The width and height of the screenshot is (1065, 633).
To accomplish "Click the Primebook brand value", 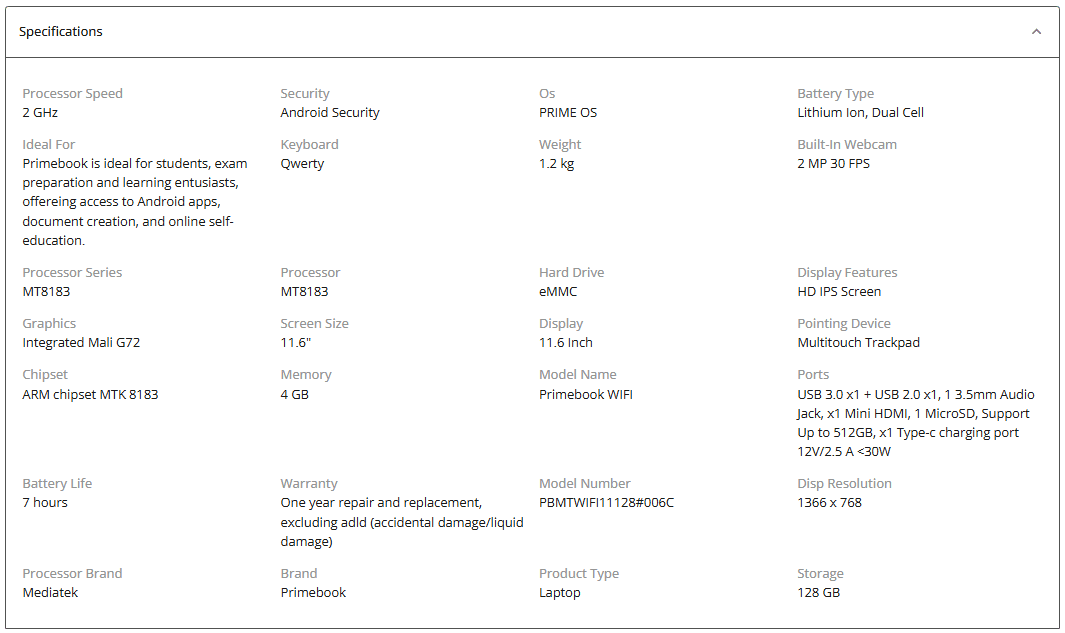I will 313,592.
